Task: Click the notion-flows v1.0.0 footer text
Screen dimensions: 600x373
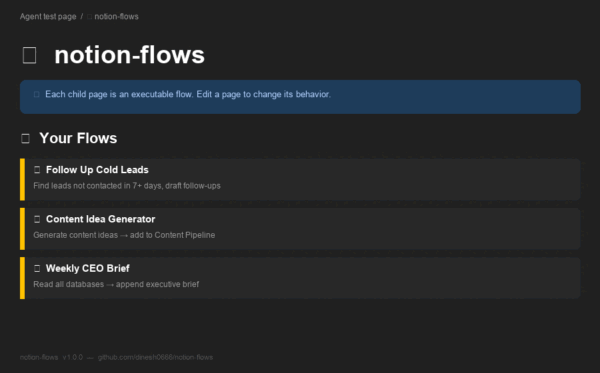Action: (x=51, y=357)
